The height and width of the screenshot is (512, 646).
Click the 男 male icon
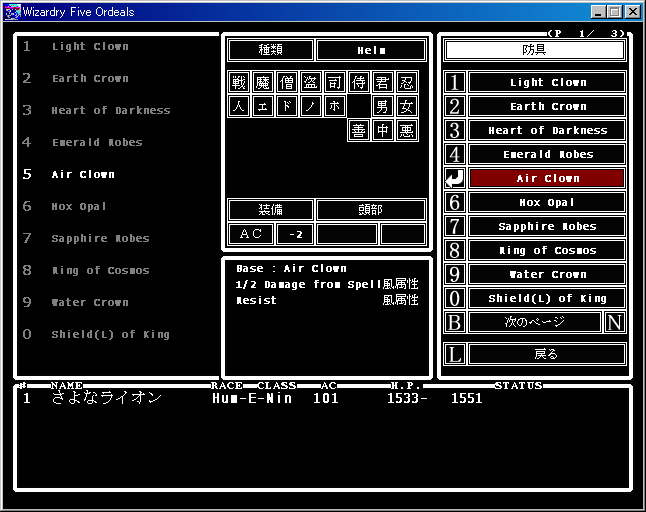tap(383, 106)
